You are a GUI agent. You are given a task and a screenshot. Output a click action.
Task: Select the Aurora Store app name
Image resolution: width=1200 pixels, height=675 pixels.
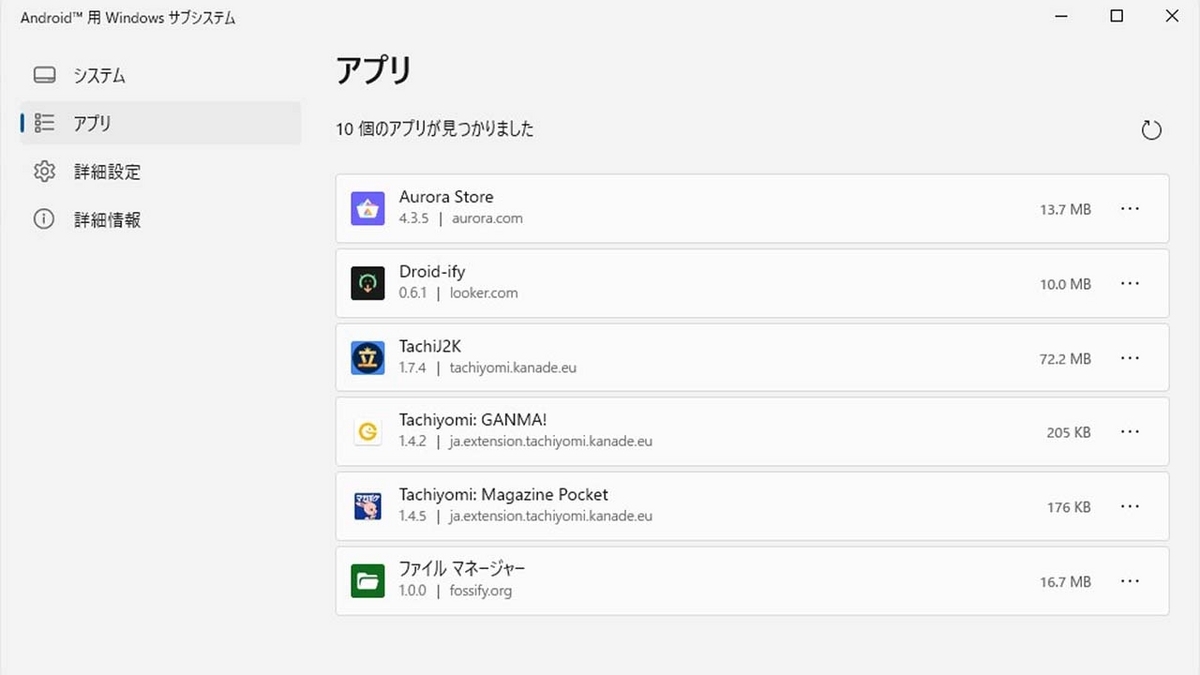pyautogui.click(x=446, y=197)
